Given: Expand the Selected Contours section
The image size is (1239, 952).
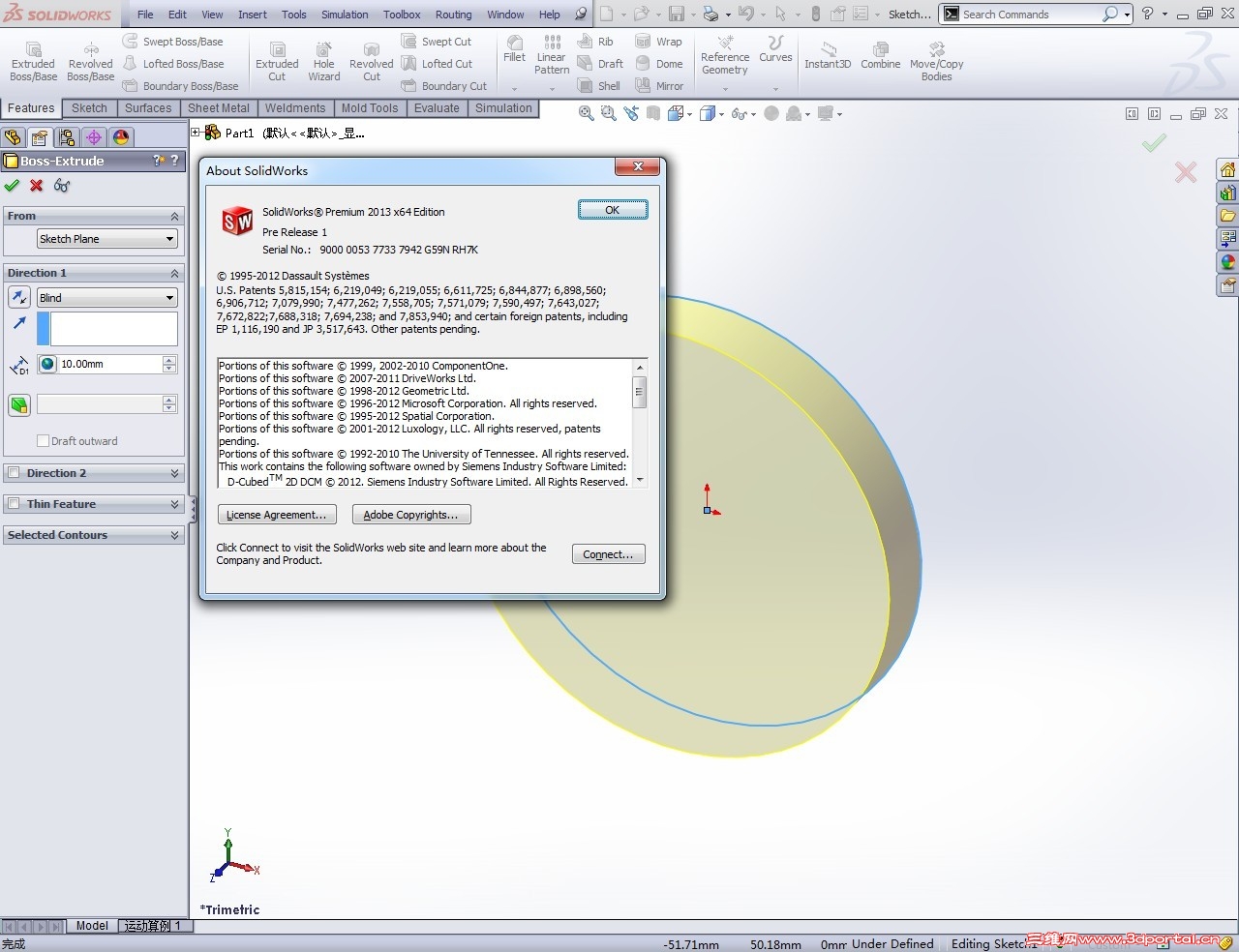Looking at the screenshot, I should coord(175,535).
